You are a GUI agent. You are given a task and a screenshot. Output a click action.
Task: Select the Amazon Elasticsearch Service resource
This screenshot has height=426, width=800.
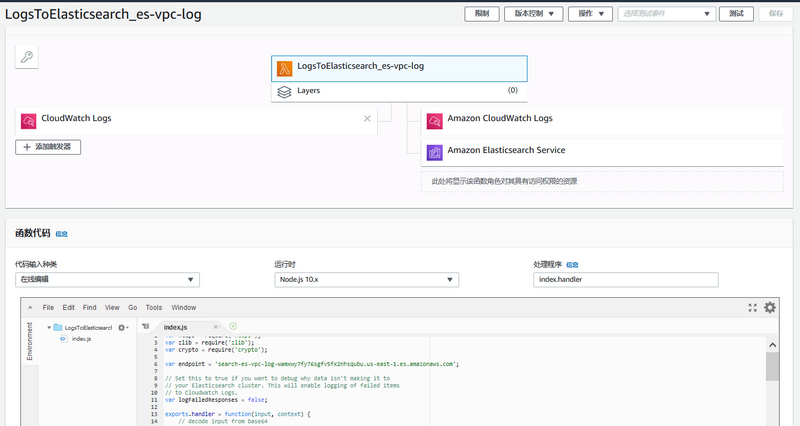(x=602, y=152)
